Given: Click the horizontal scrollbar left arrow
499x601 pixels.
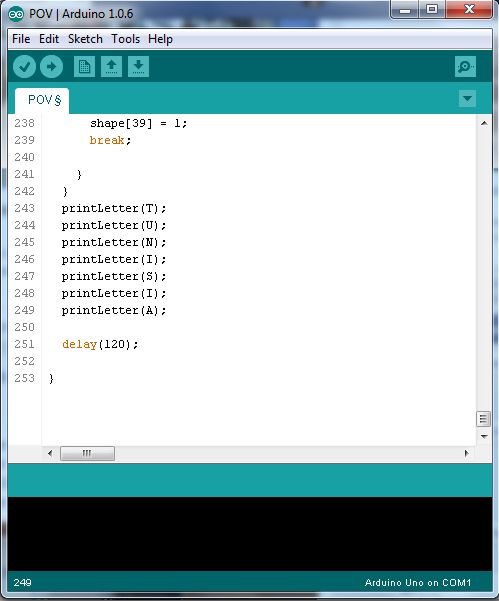Looking at the screenshot, I should pyautogui.click(x=50, y=453).
